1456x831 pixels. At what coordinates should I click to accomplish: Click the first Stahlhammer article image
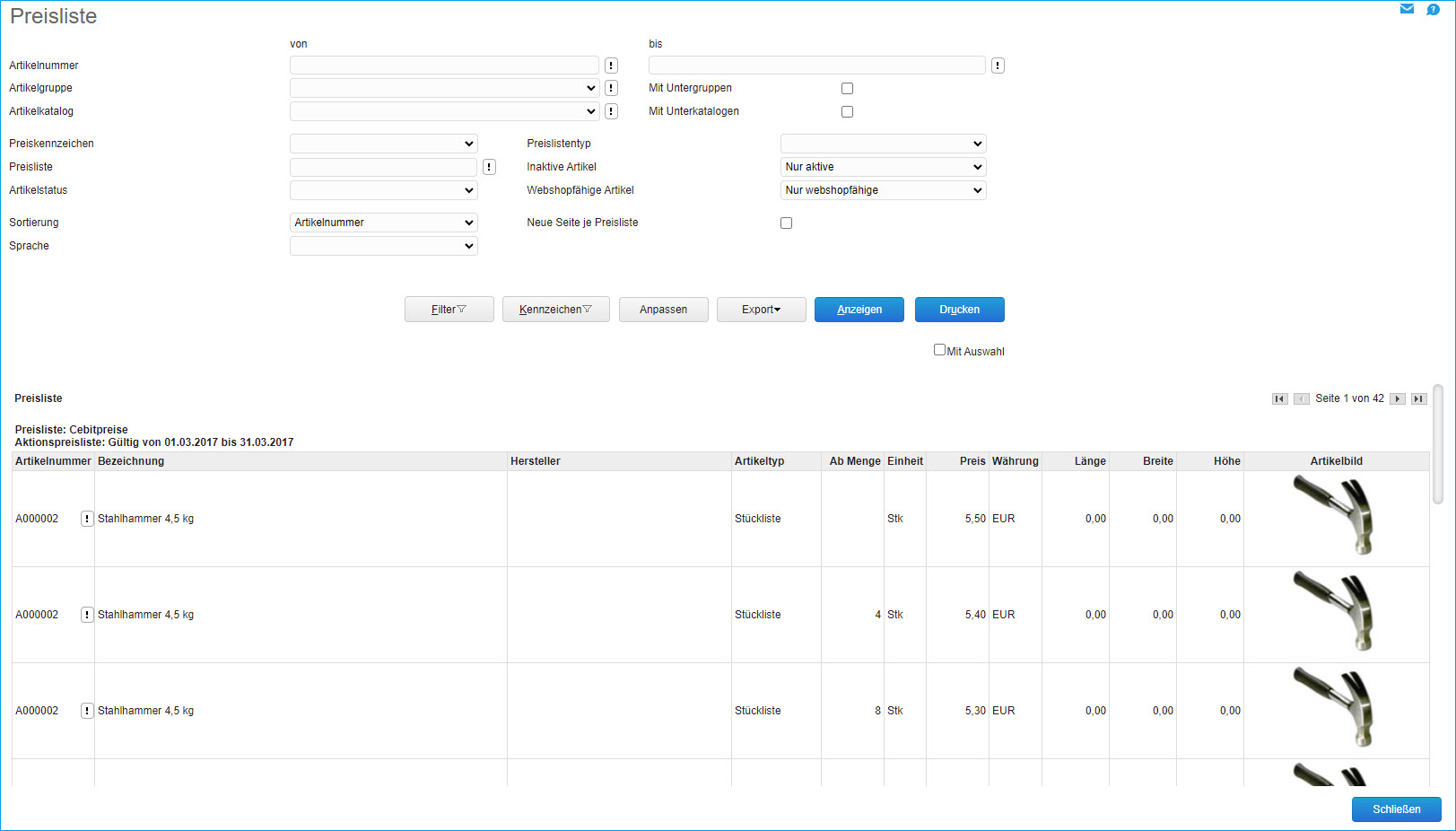pyautogui.click(x=1335, y=517)
